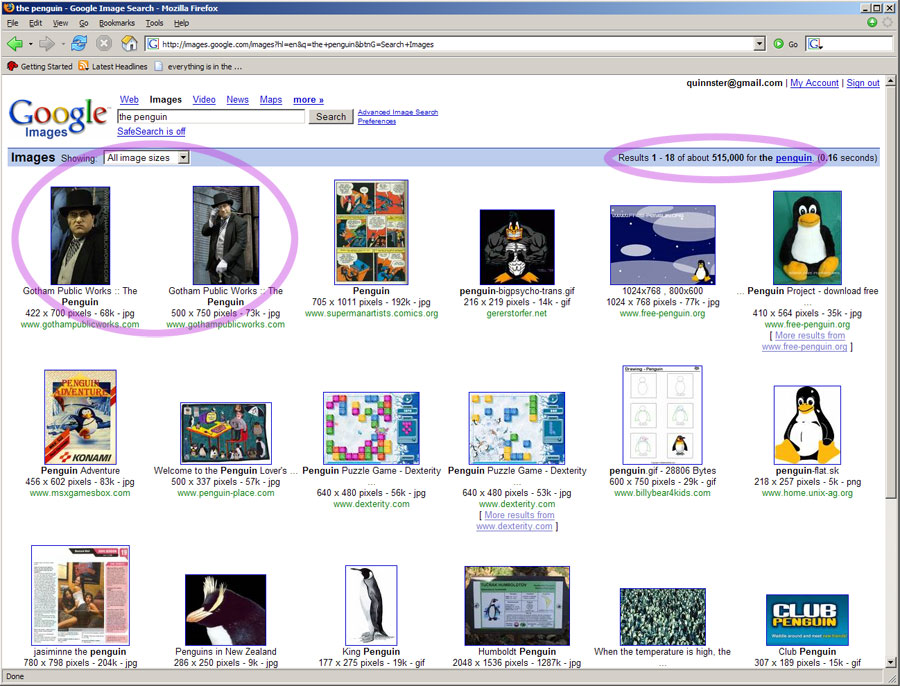Switch to the News search tab

point(238,99)
